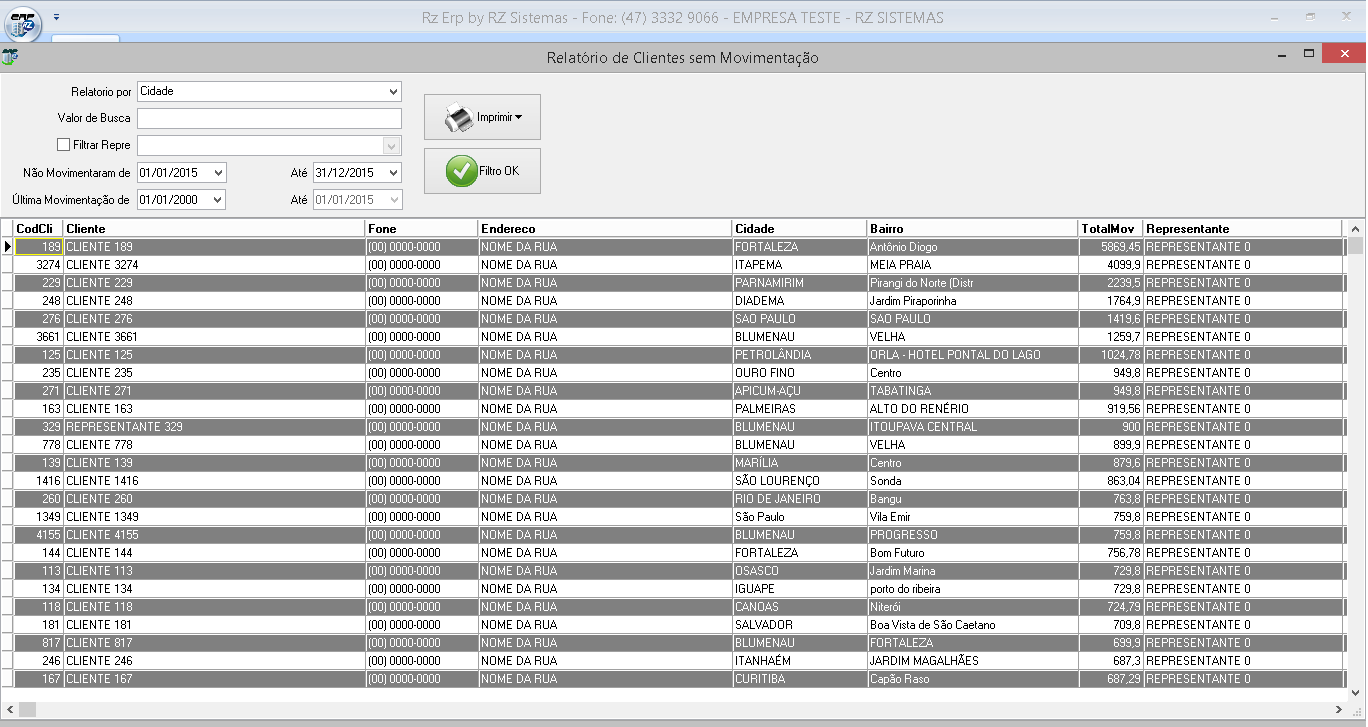Click the 5869,45 TotalMov value
The image size is (1368, 727).
pos(1110,246)
